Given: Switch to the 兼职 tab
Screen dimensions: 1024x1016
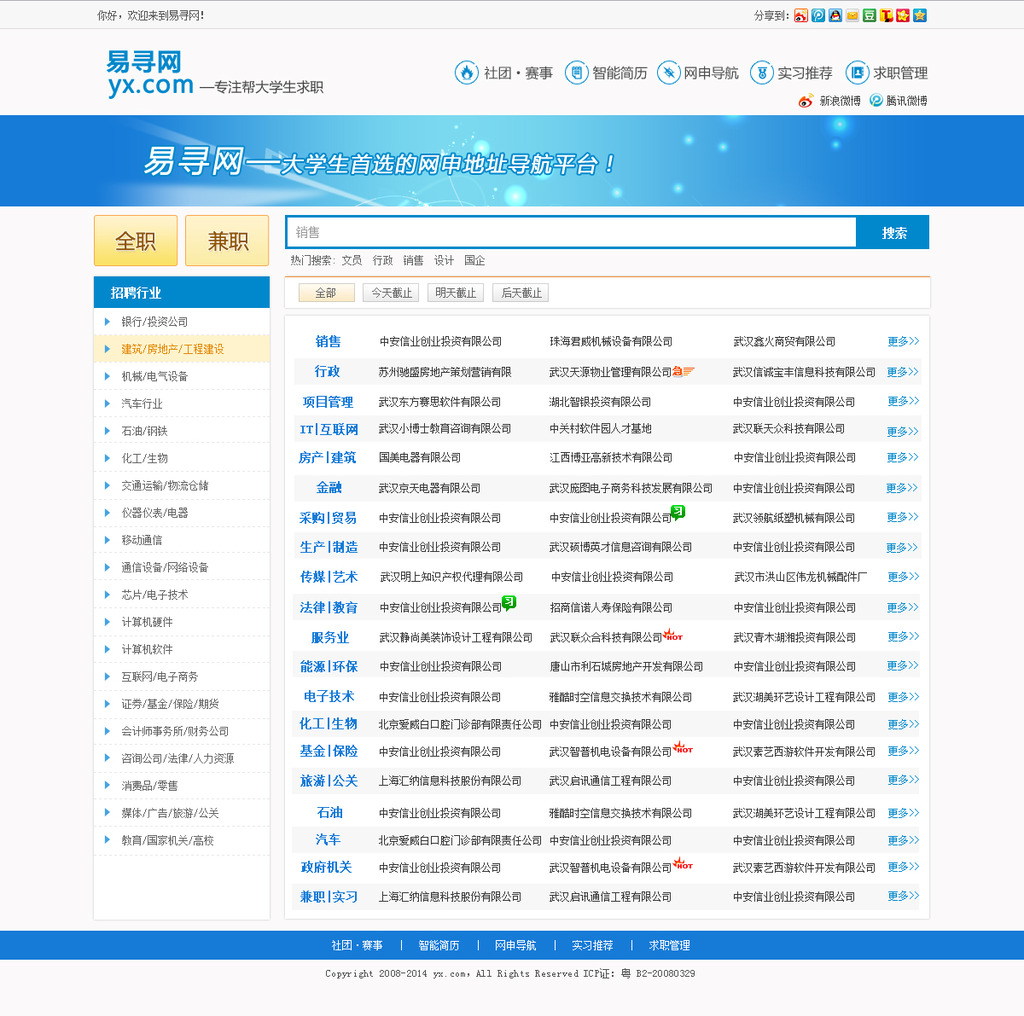Looking at the screenshot, I should click(x=227, y=239).
